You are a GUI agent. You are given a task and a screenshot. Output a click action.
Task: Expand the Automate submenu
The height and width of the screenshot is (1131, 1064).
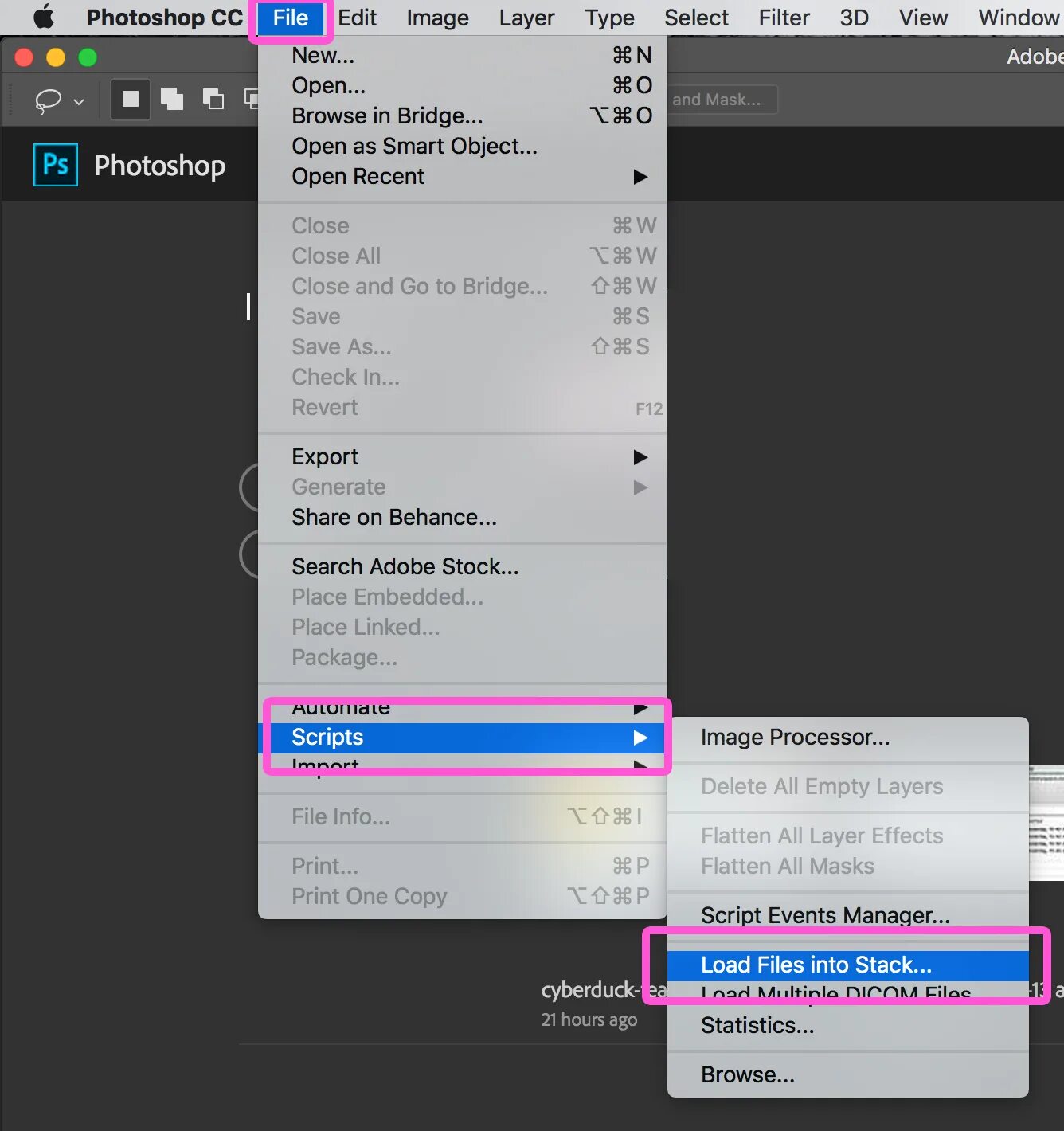pos(463,707)
